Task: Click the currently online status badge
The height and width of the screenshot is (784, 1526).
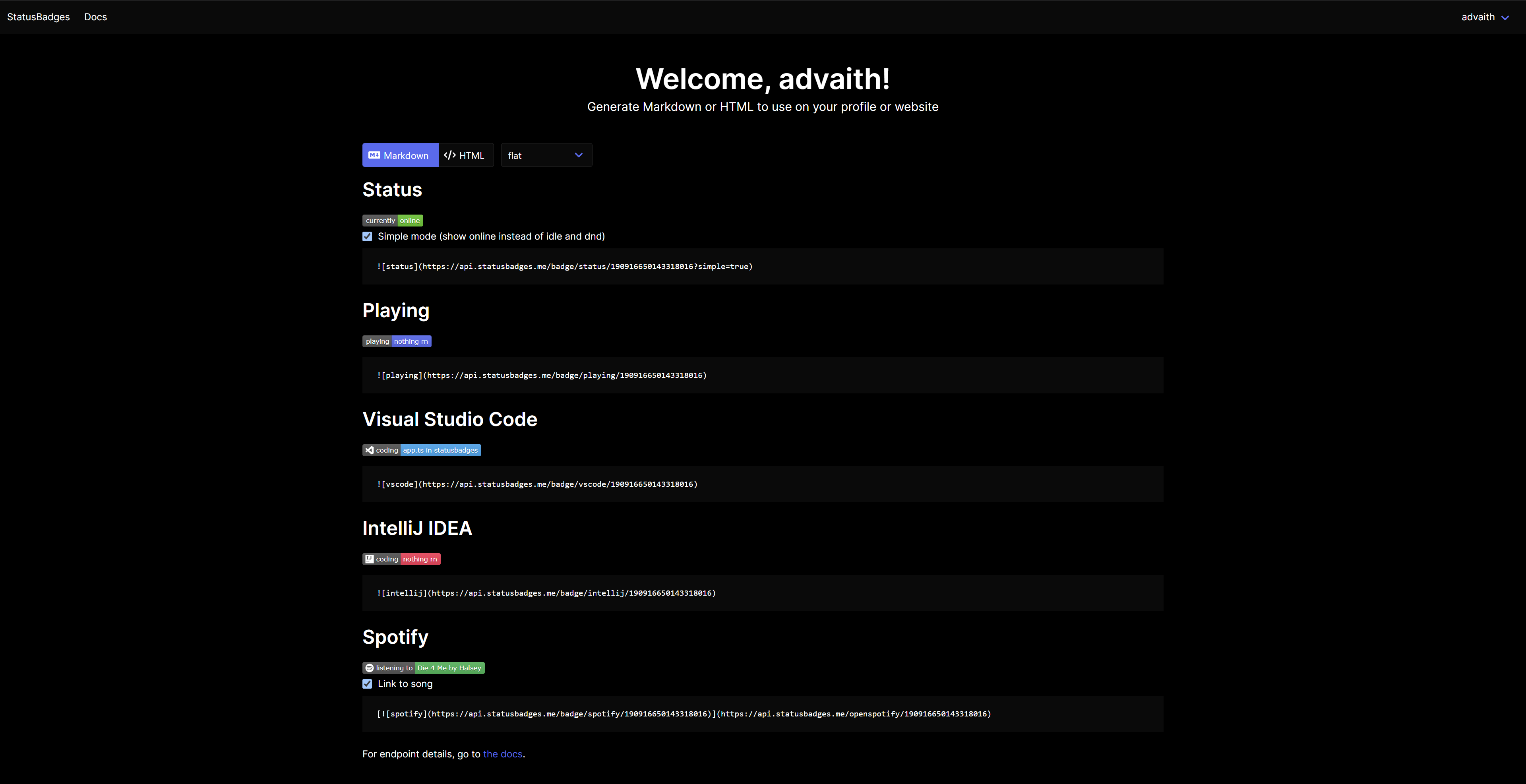Action: point(393,220)
